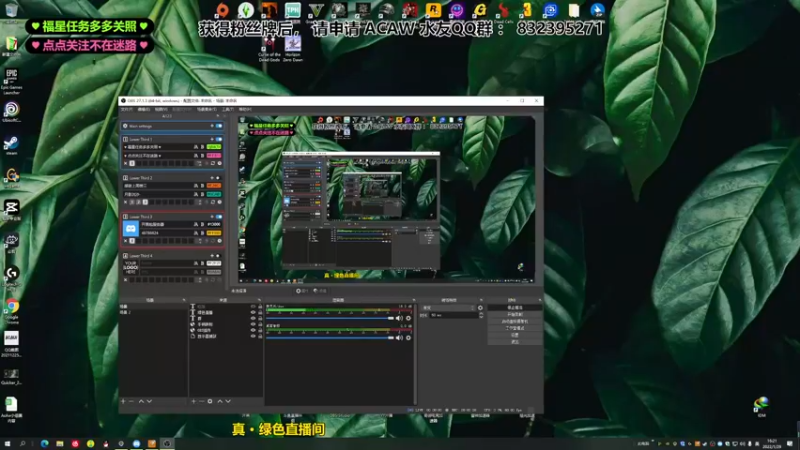This screenshot has height=450, width=800.
Task: Open 场景集合 menu in OBS
Action: [207, 109]
